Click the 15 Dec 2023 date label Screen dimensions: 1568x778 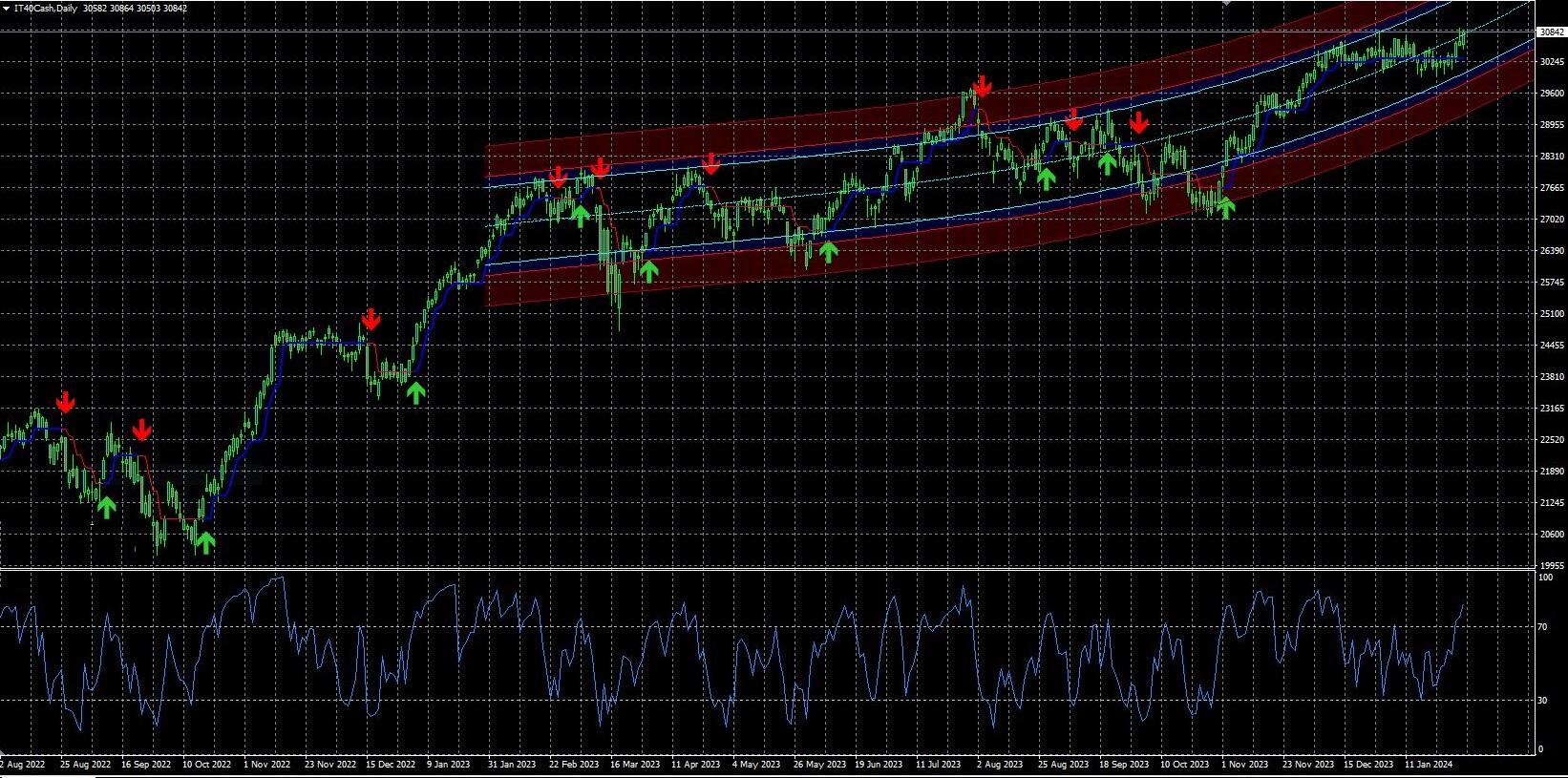[1368, 765]
